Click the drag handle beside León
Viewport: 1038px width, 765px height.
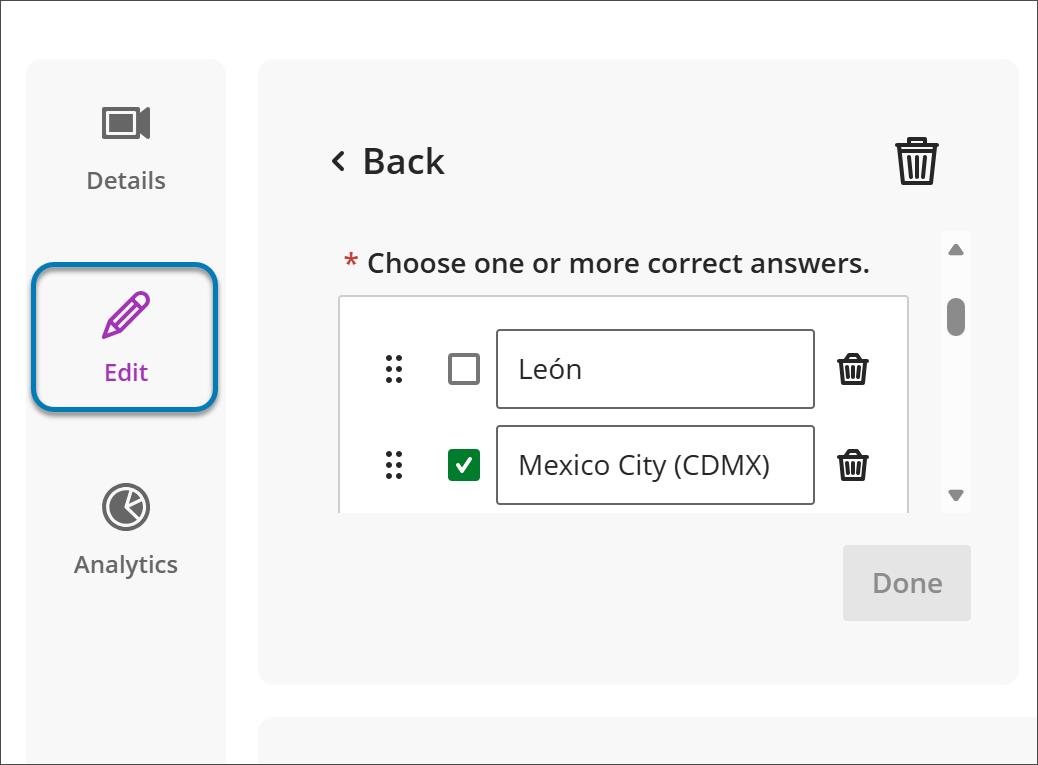click(394, 369)
